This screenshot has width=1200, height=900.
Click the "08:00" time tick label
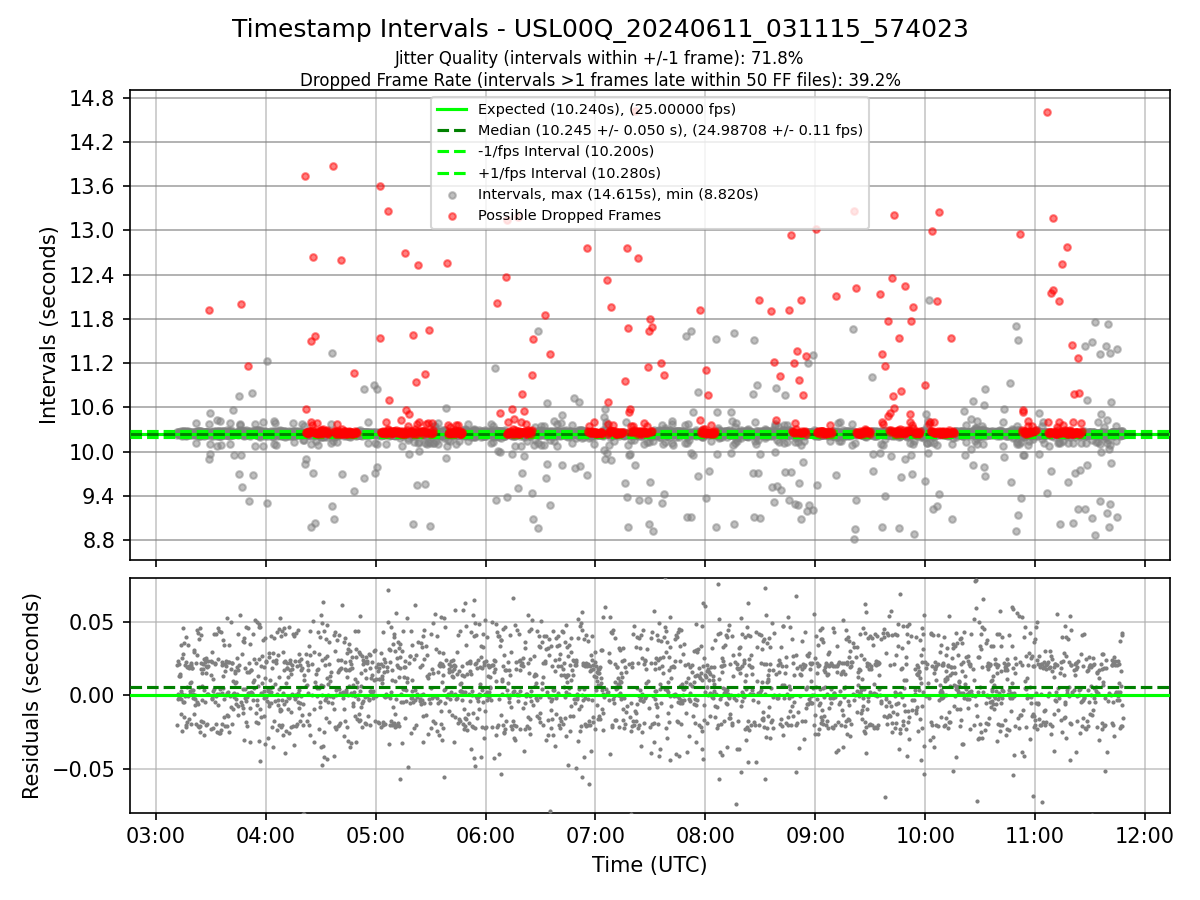pyautogui.click(x=705, y=834)
